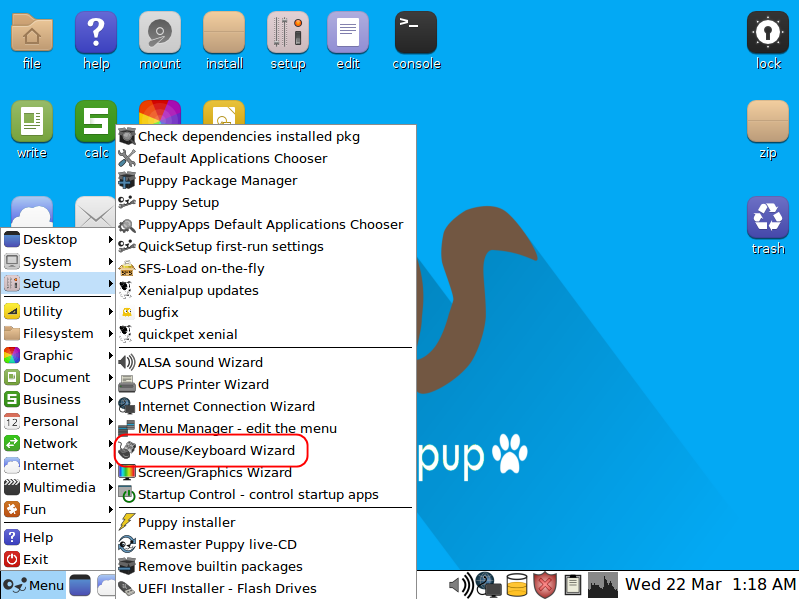Image resolution: width=799 pixels, height=599 pixels.
Task: Open Screen/Graphics Wizard
Action: click(x=266, y=472)
